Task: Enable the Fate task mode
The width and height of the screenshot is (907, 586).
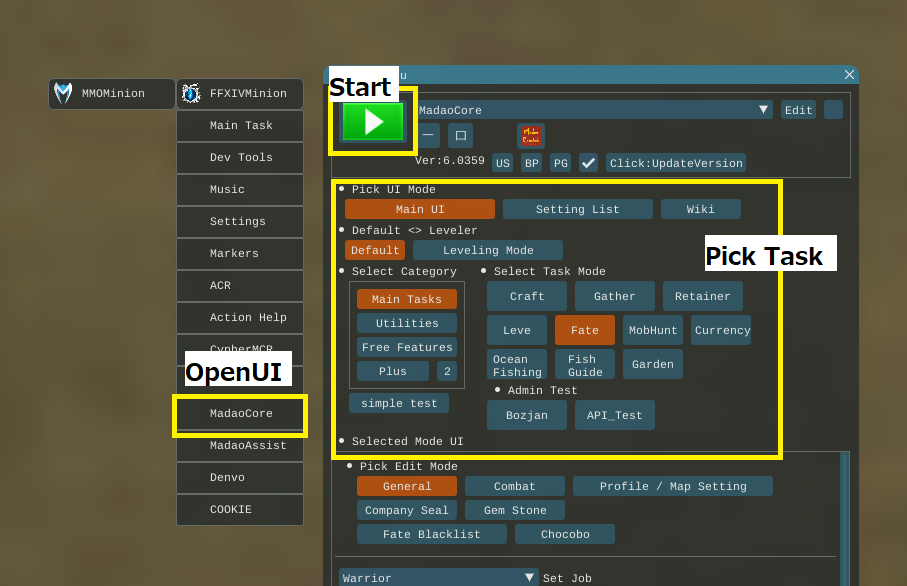Action: click(584, 330)
